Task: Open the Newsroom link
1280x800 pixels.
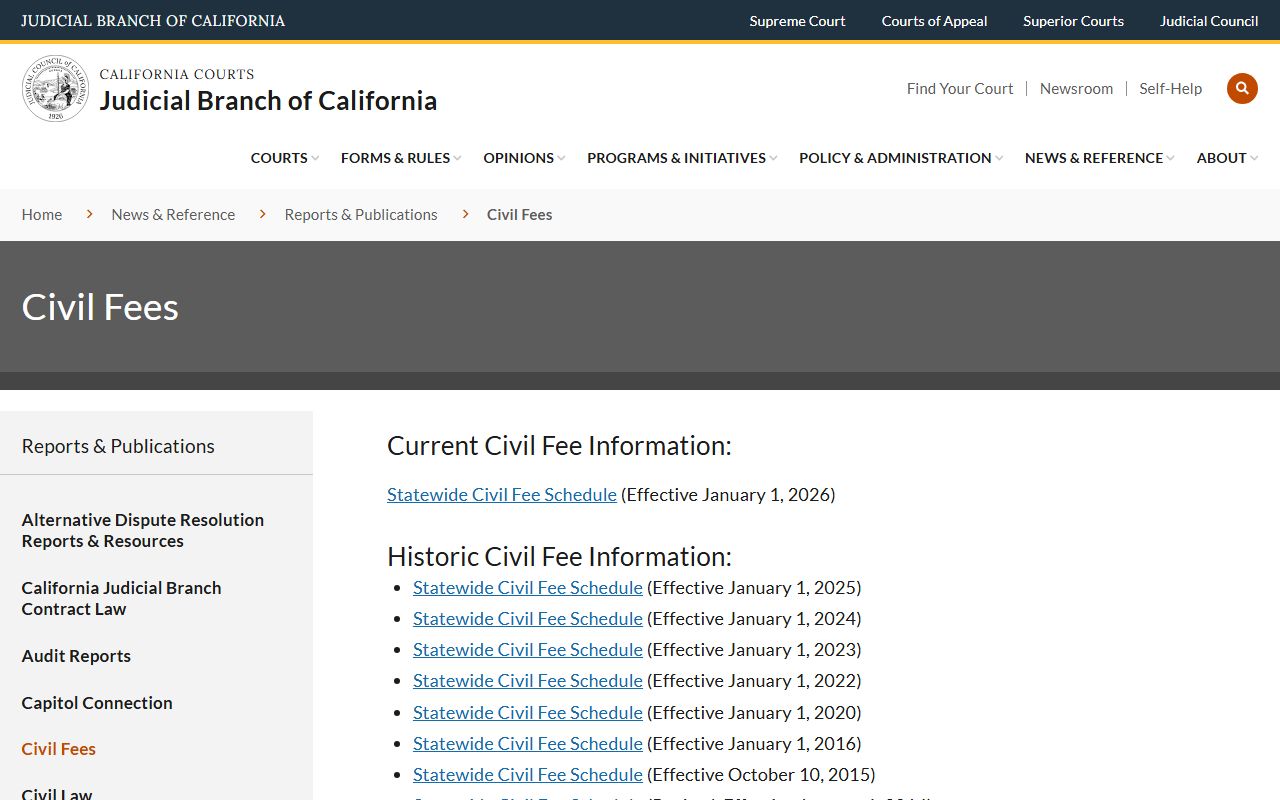Action: 1076,88
